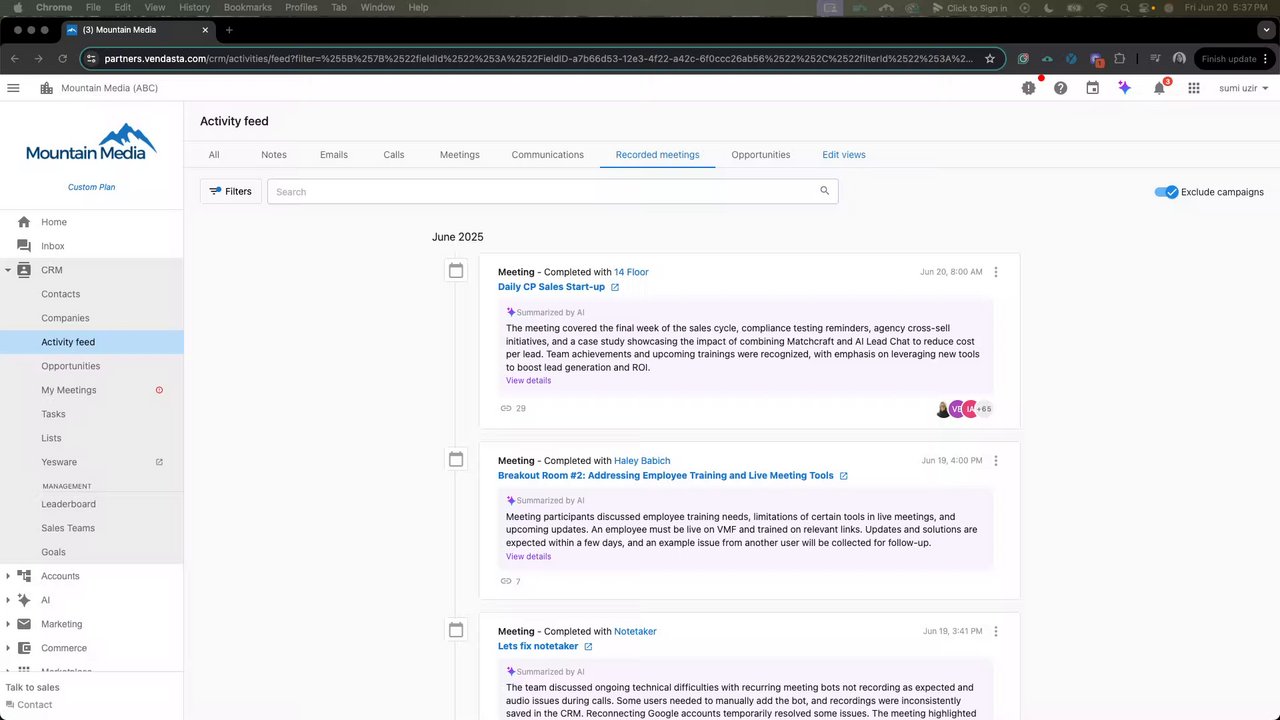Viewport: 1280px width, 720px height.
Task: Click the link count icon showing 29
Action: [506, 409]
